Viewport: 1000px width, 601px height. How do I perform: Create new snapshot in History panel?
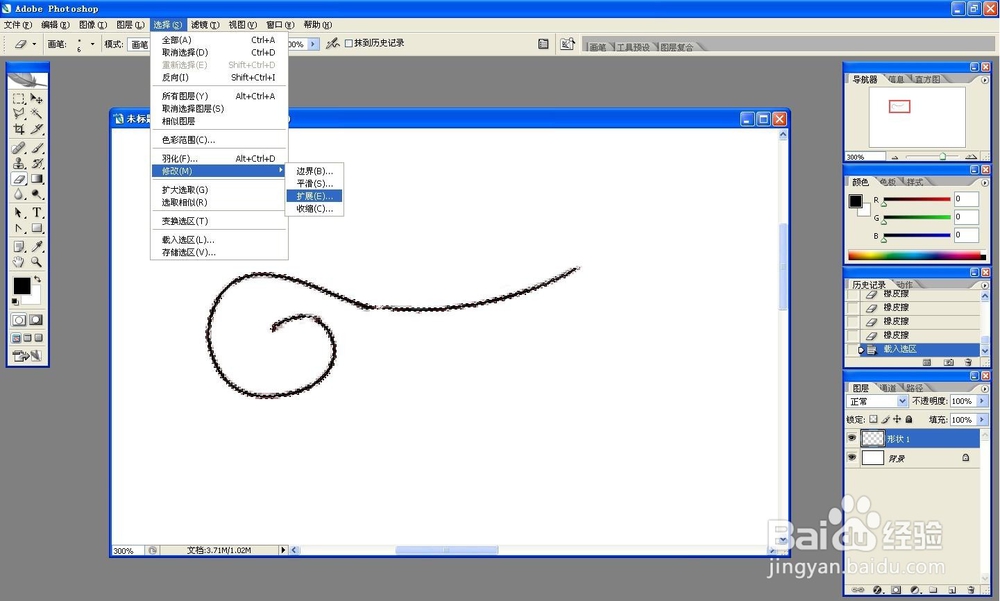click(x=949, y=362)
